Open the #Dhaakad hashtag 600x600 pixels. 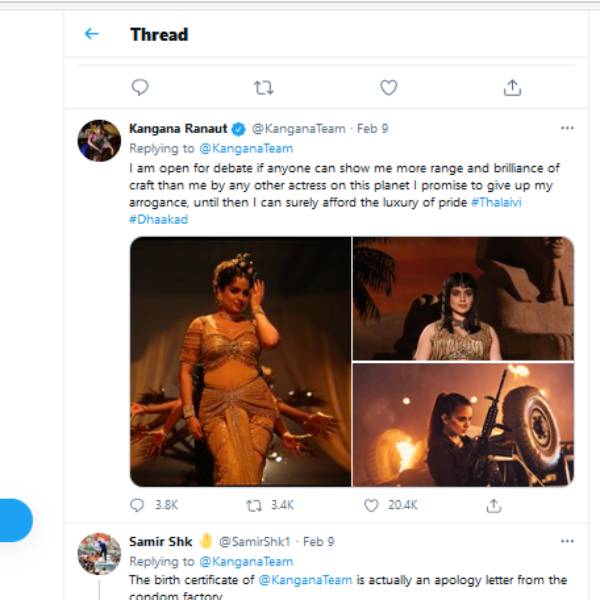(158, 219)
